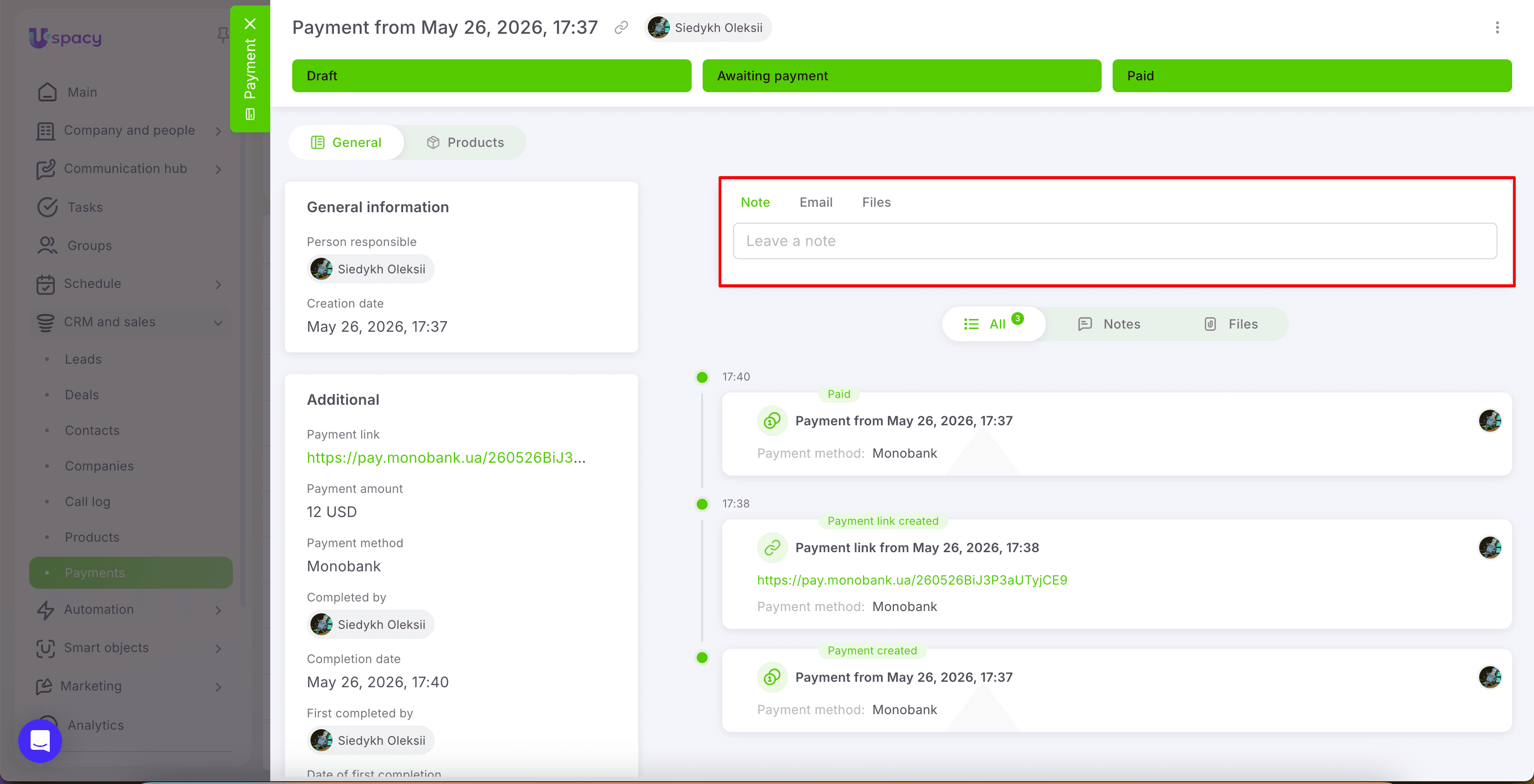Screen dimensions: 1534x784
Task: Click CRM and sales stack icon
Action: 45,322
